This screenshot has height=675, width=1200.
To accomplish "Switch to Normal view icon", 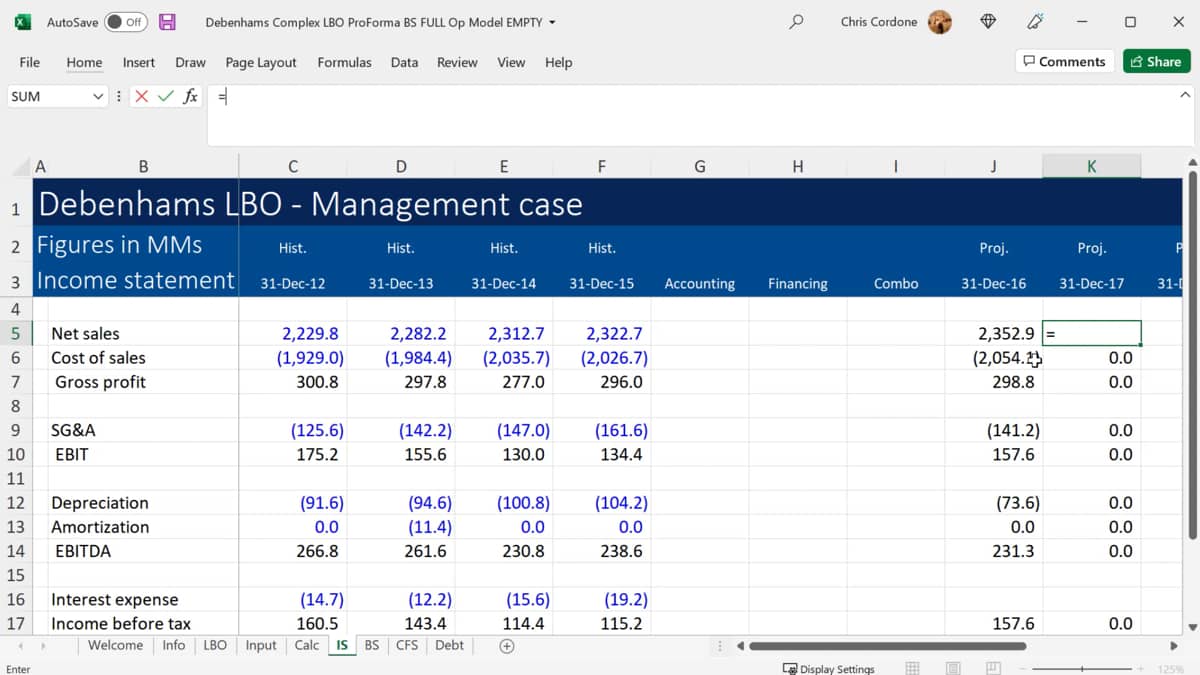I will [x=913, y=667].
